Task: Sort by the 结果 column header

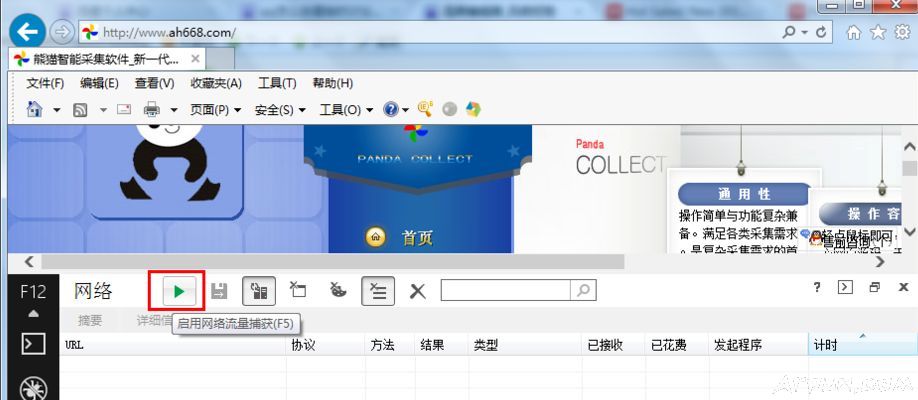Action: pos(441,345)
